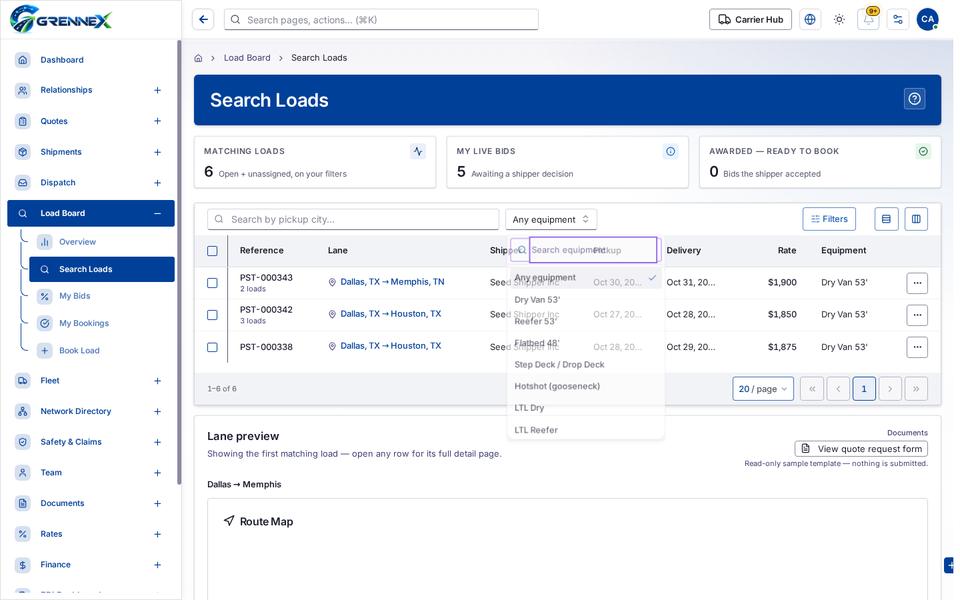Click the Awarded check circle icon
Viewport: 960px width, 600px height.
click(x=923, y=151)
